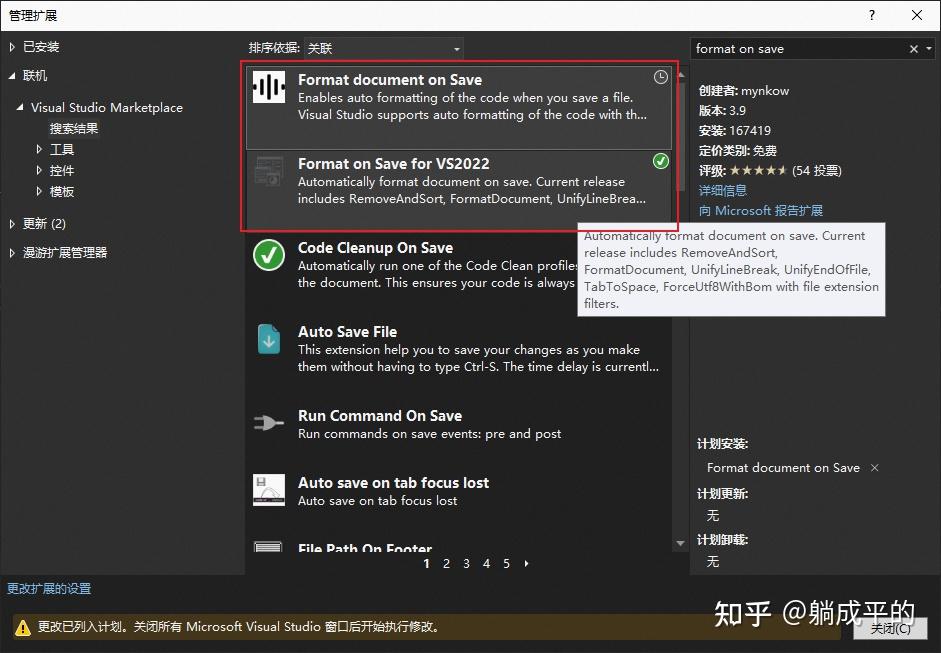Click the Auto save on tab focus lost icon
941x653 pixels.
(268, 490)
